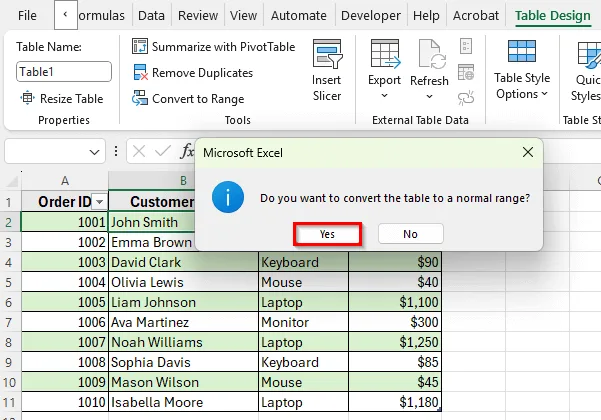Click the Open in Browser icon
Viewport: 601px width, 420px height.
click(x=466, y=72)
